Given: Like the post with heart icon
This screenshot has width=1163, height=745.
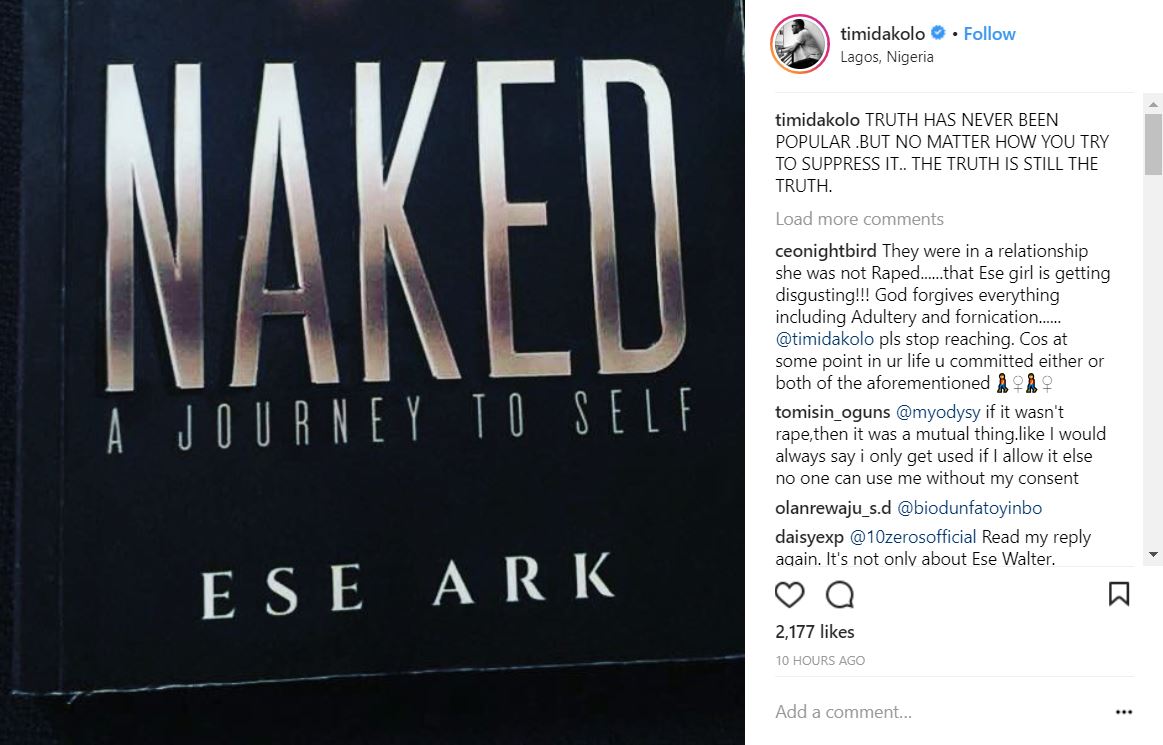Looking at the screenshot, I should 790,595.
